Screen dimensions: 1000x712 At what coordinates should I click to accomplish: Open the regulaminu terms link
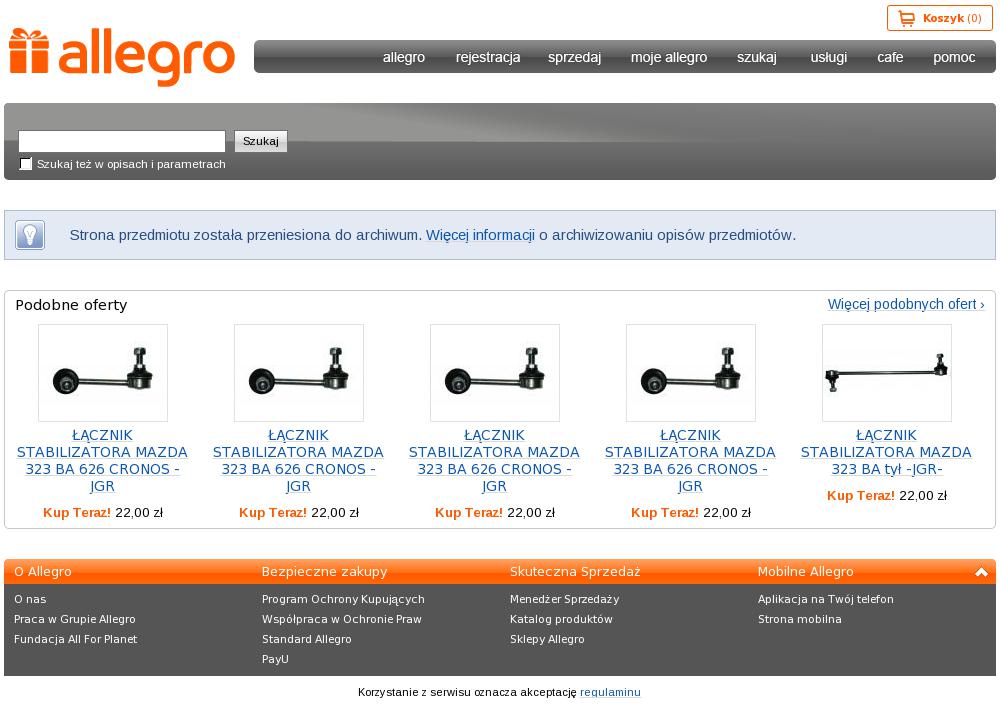(x=610, y=692)
